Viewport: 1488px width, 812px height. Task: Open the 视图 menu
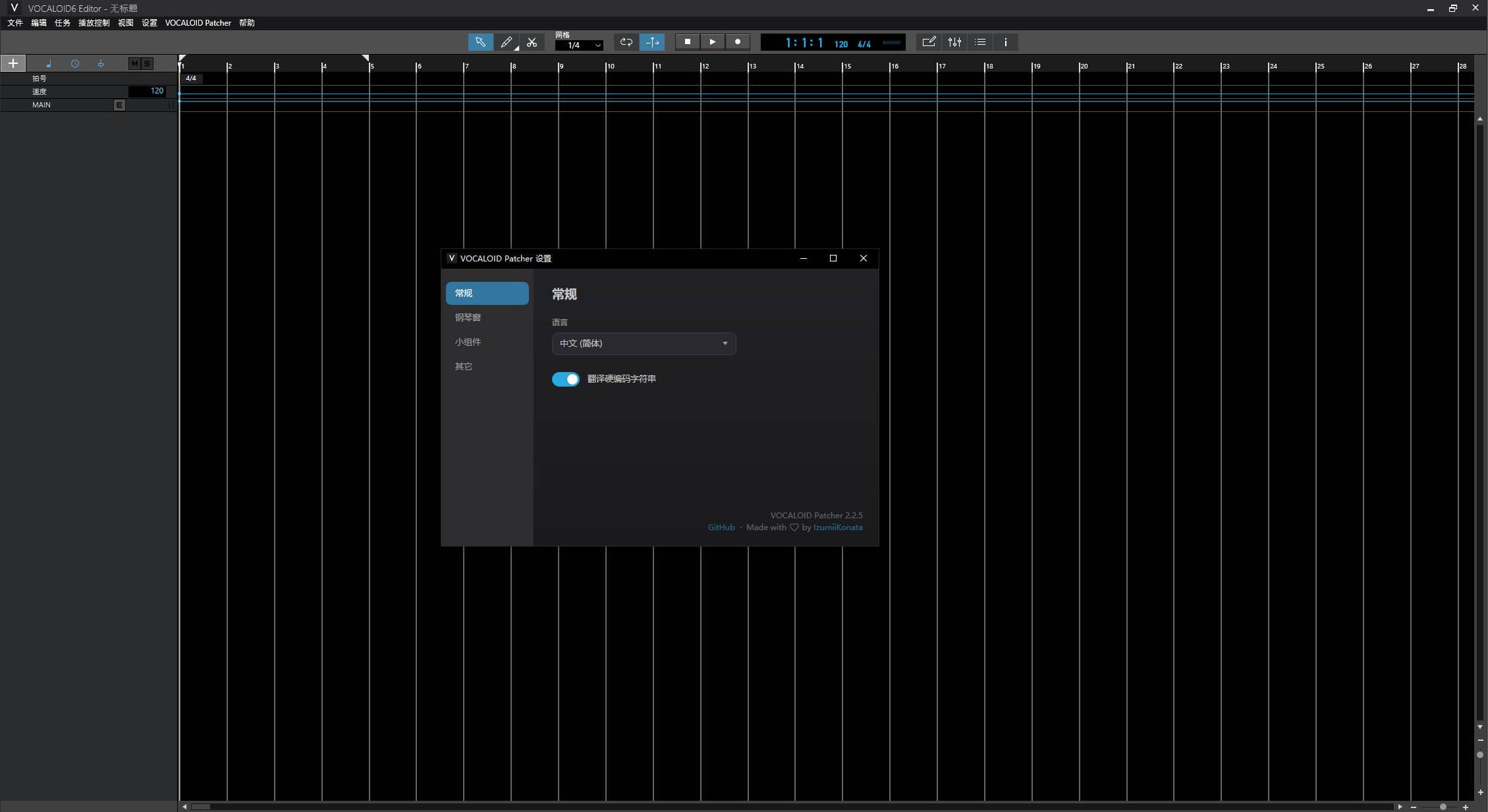[126, 23]
